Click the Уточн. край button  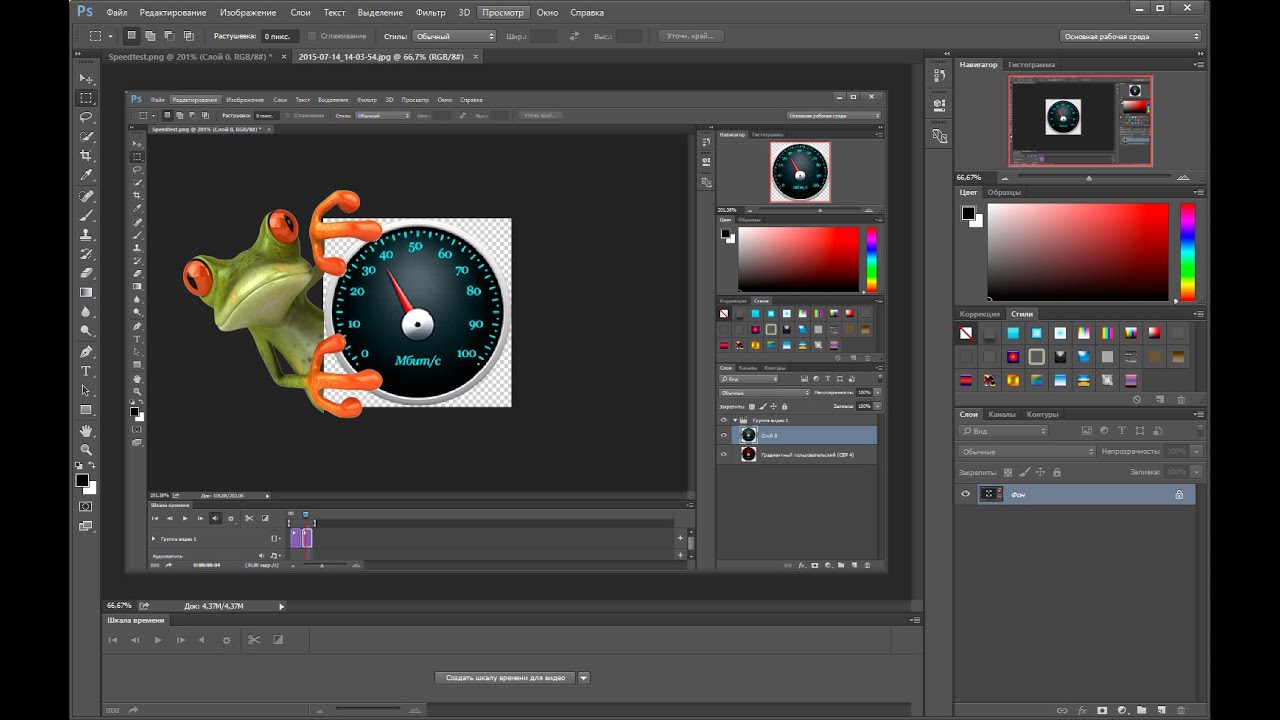click(690, 36)
